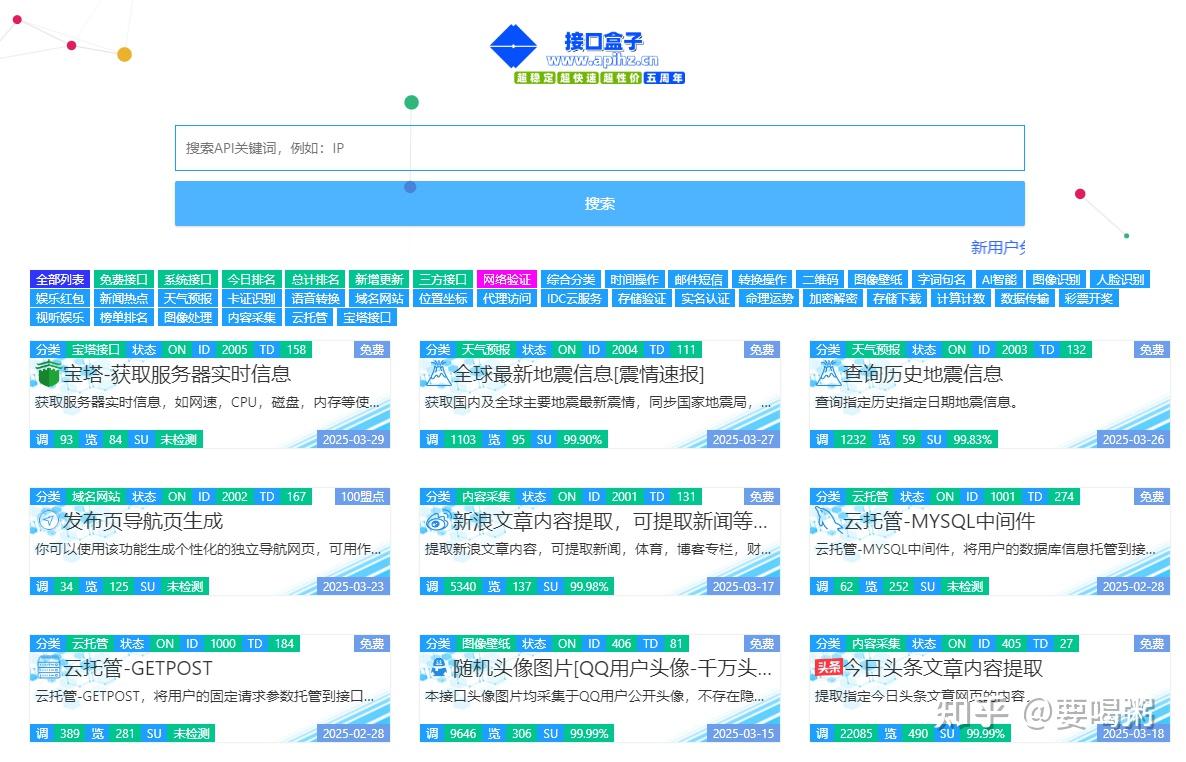This screenshot has width=1186, height=762.
Task: Click the cloud icon on 云托管-MYSQL中间件 card
Action: pos(828,521)
